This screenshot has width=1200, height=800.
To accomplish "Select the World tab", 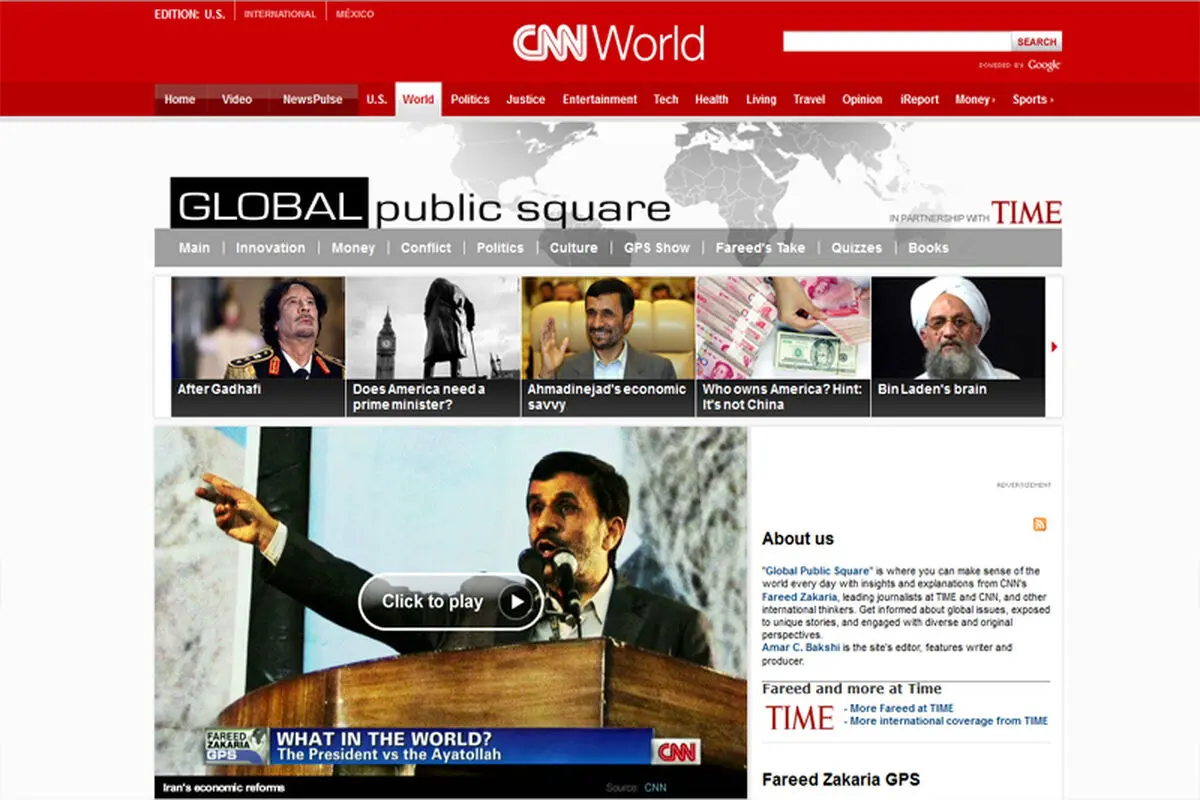I will (418, 99).
